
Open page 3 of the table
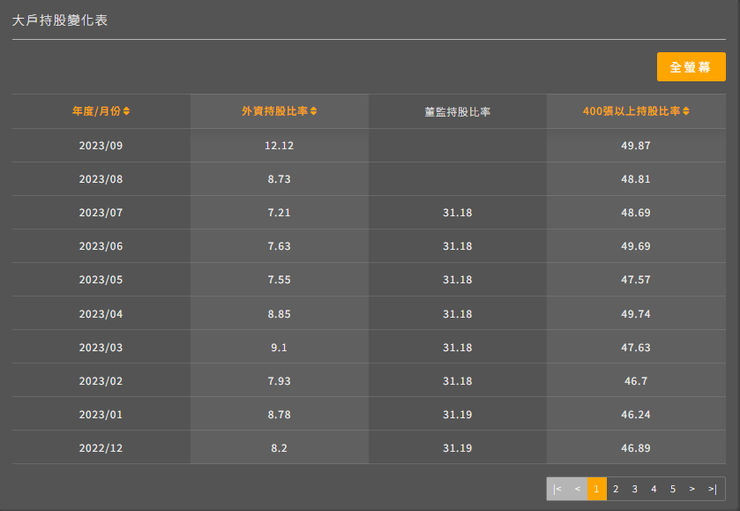coord(635,489)
